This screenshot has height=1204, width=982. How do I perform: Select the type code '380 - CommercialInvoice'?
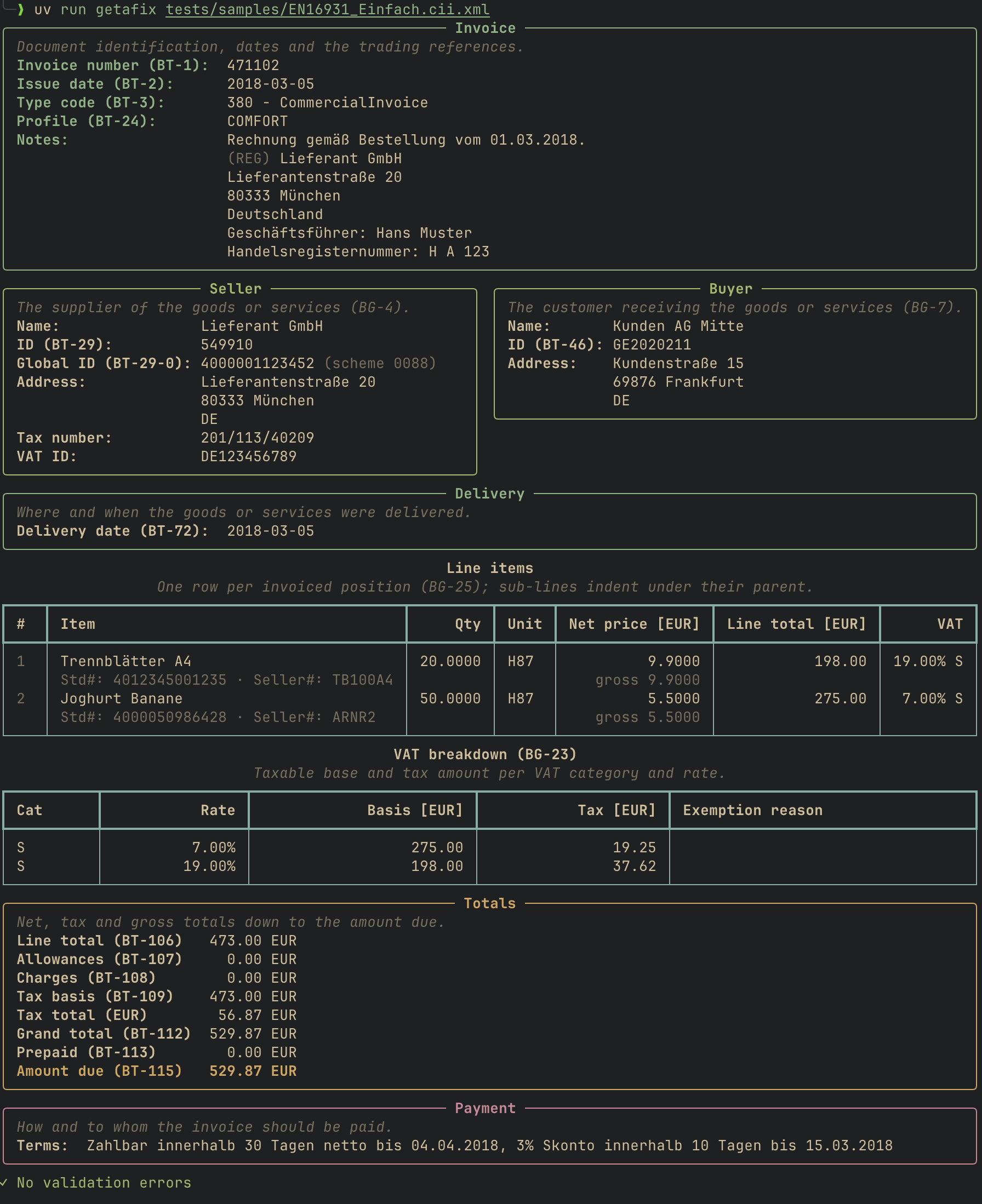pyautogui.click(x=328, y=102)
